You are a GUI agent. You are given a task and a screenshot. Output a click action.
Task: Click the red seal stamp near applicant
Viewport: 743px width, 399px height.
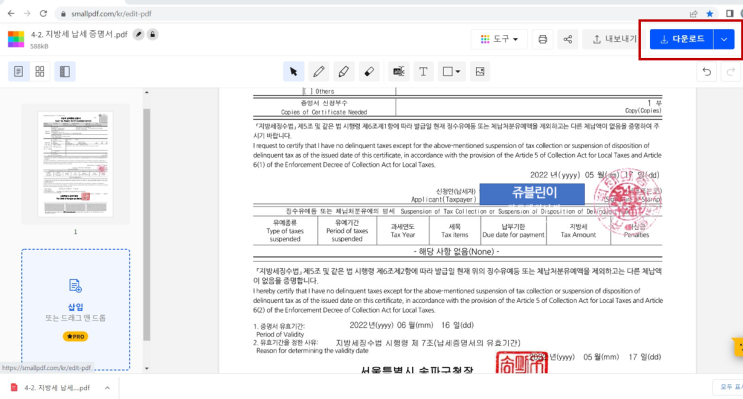point(628,201)
